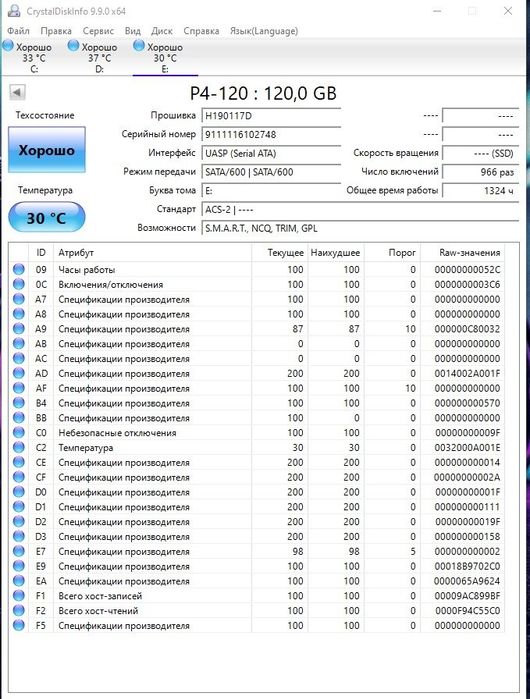Click the Текущее column header
Screen dimensions: 530x699
point(279,253)
